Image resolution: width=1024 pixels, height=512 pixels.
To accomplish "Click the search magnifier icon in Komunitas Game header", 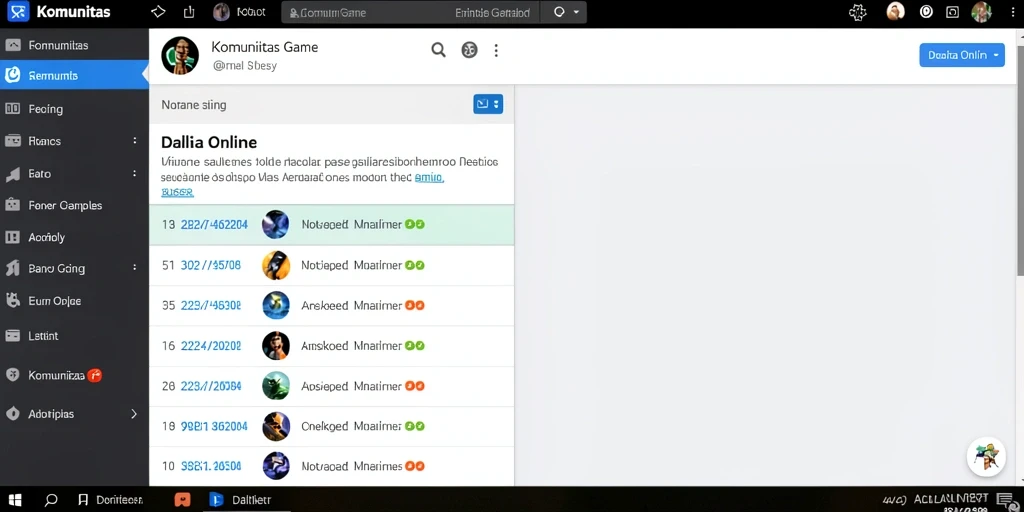I will click(x=438, y=50).
